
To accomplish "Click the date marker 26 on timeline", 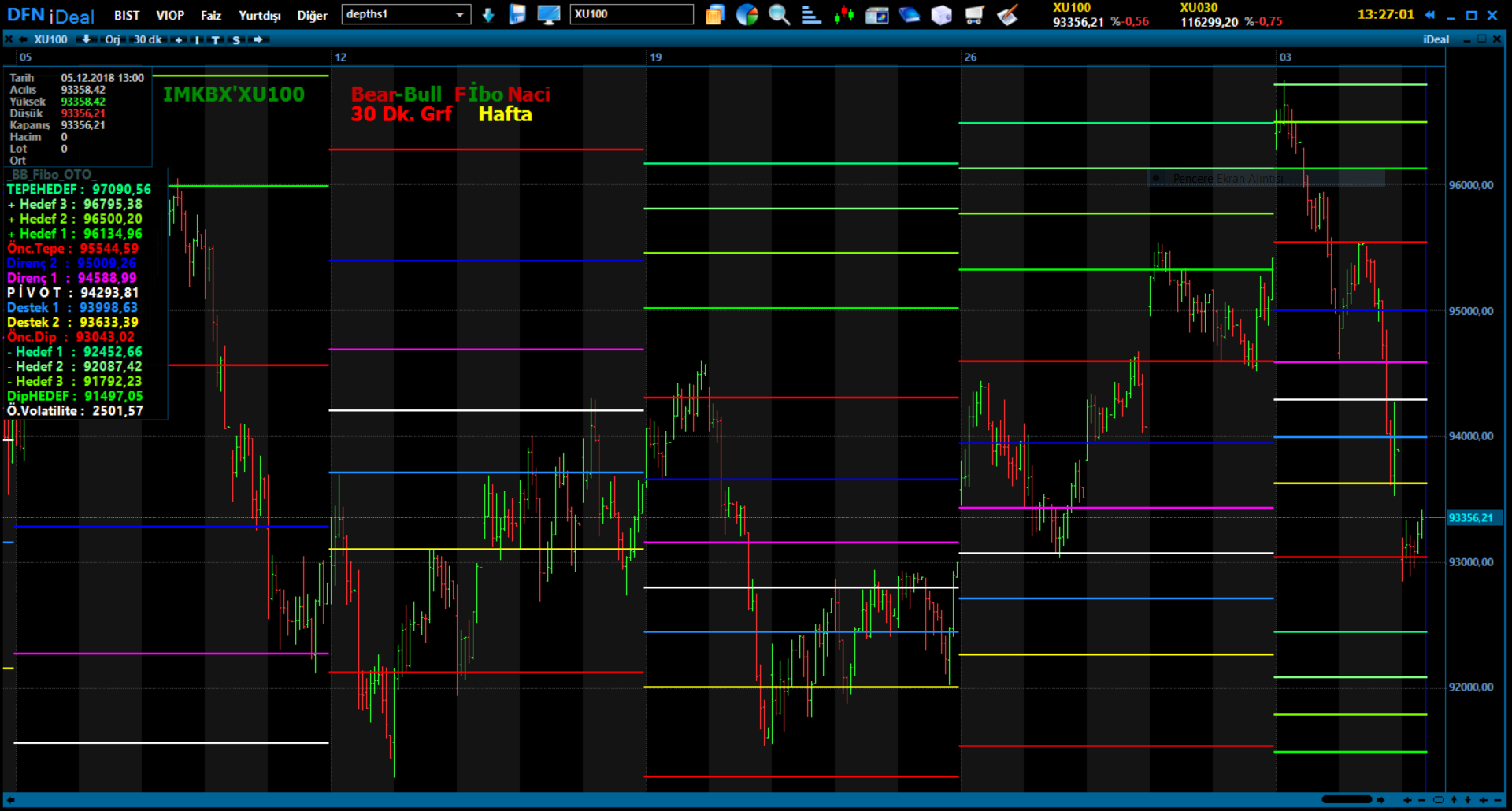I will coord(970,57).
